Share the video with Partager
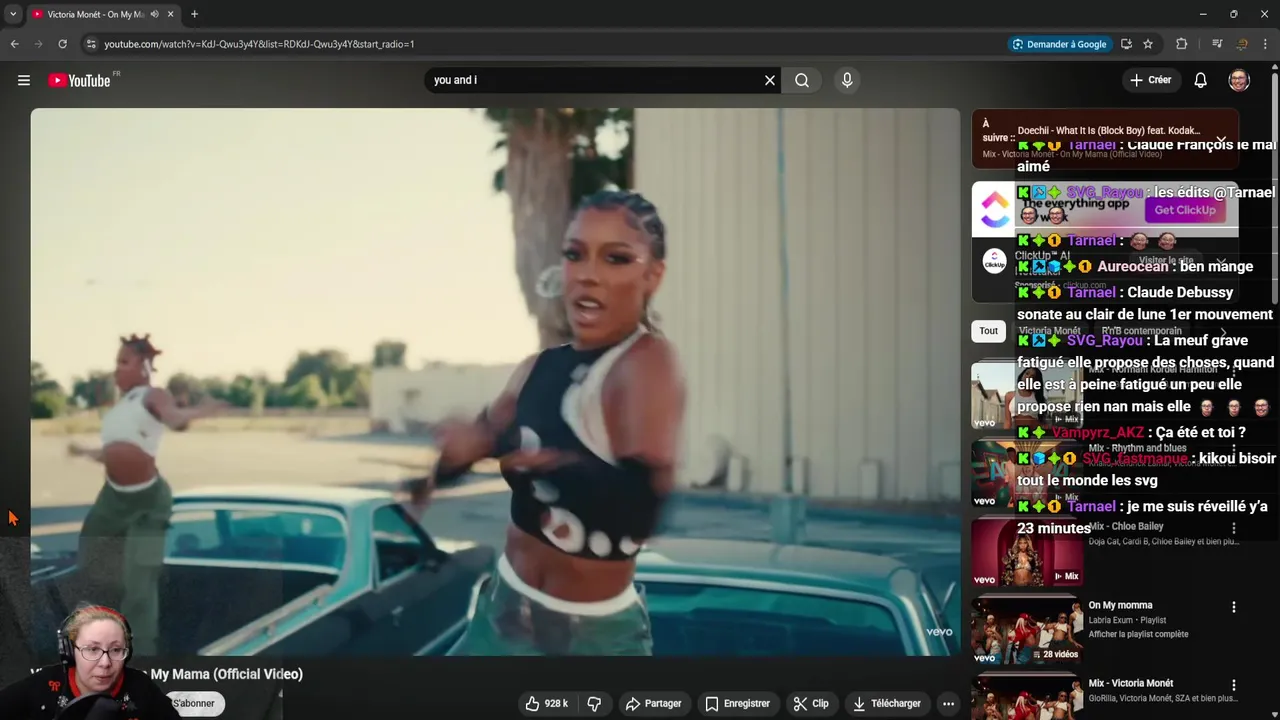Screen dimensions: 1280x720 point(653,704)
